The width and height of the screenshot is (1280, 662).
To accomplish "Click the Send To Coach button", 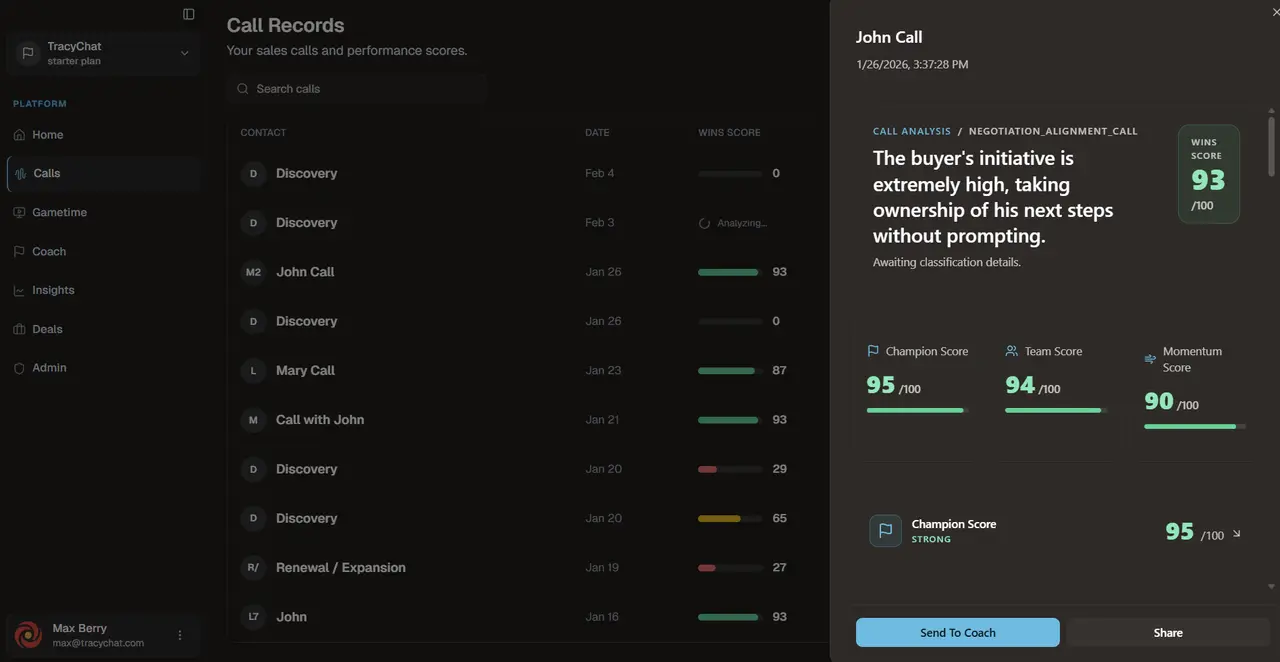I will [x=957, y=632].
